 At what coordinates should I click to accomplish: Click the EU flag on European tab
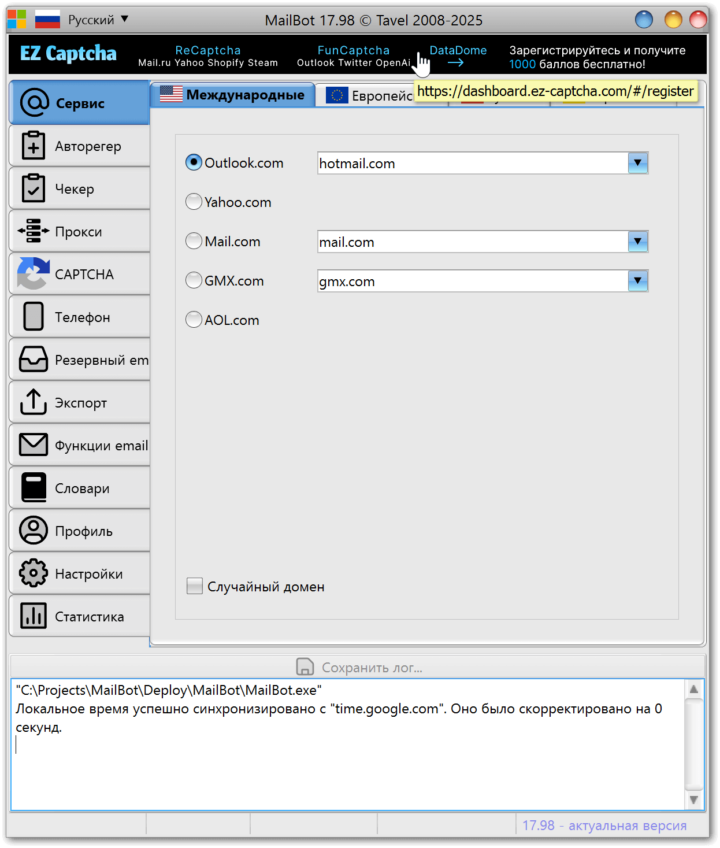tap(337, 96)
